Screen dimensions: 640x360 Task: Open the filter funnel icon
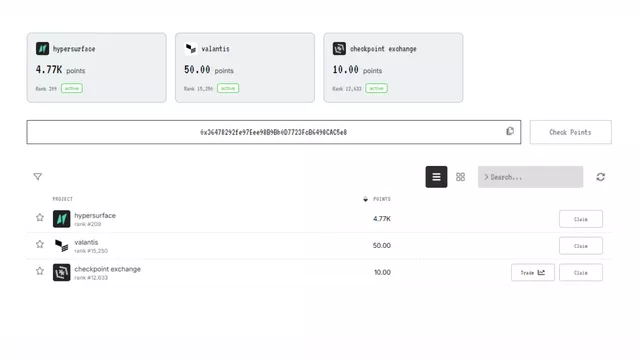38,177
